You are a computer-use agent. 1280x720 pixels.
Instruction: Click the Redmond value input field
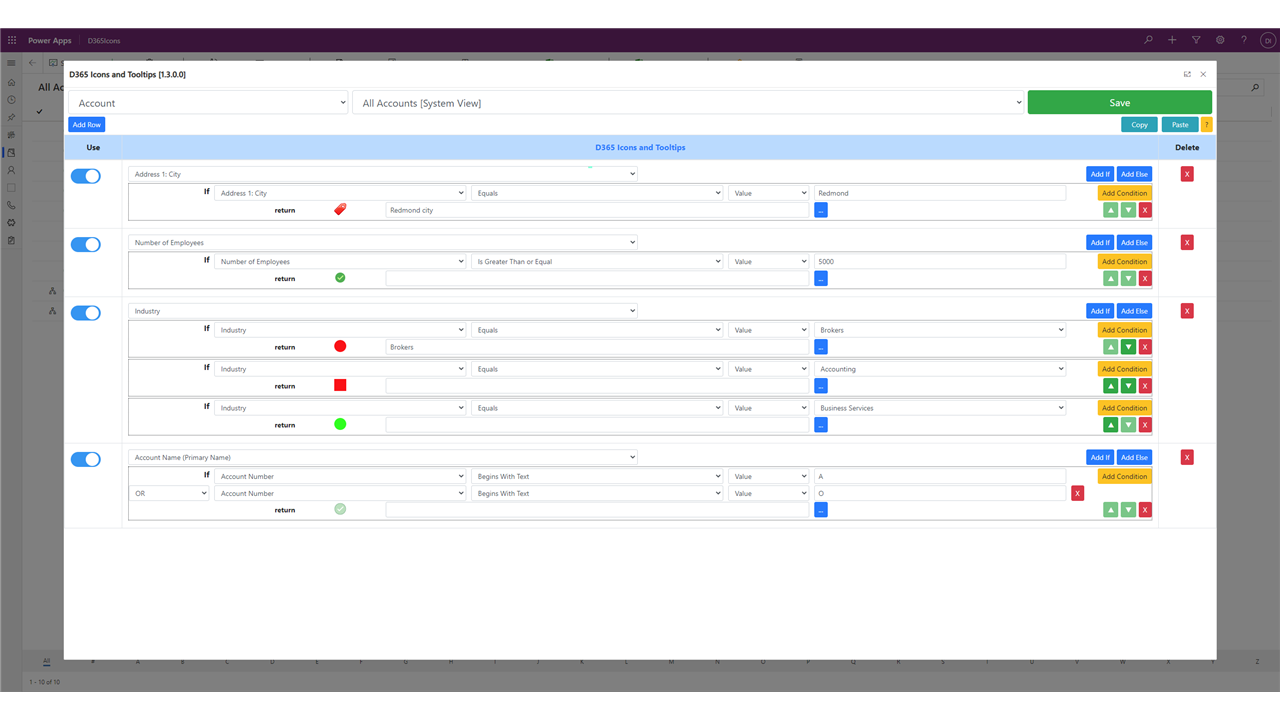[x=940, y=193]
